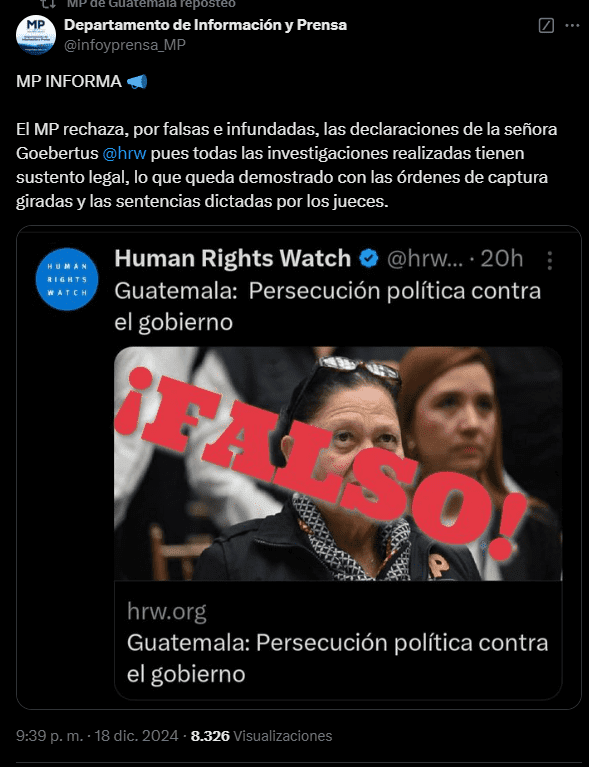589x767 pixels.
Task: Click the 9:39 p. m. 18 dic. 2024 timestamp
Action: (97, 736)
